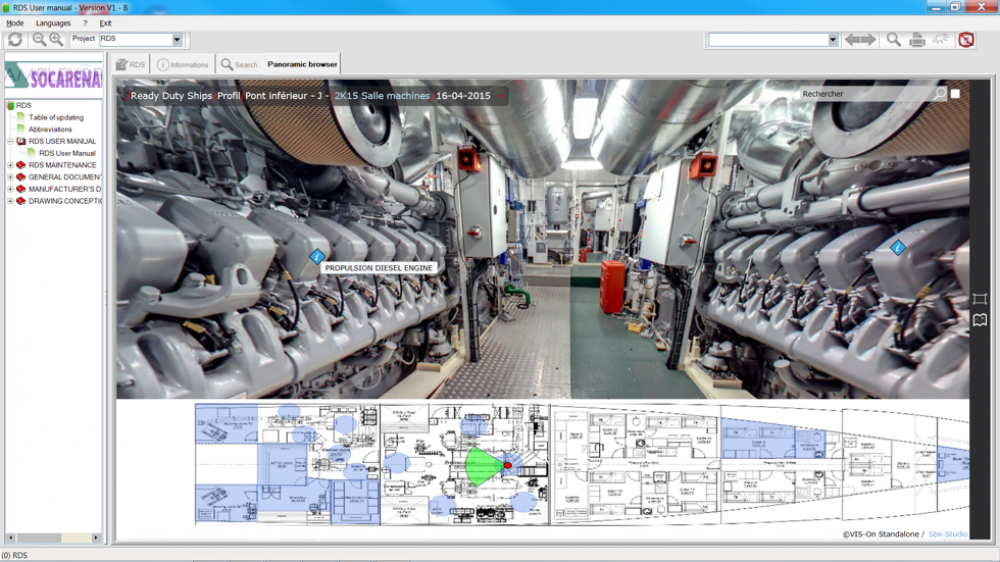This screenshot has width=1000, height=562.
Task: Click the red stop icon at top right
Action: (966, 40)
